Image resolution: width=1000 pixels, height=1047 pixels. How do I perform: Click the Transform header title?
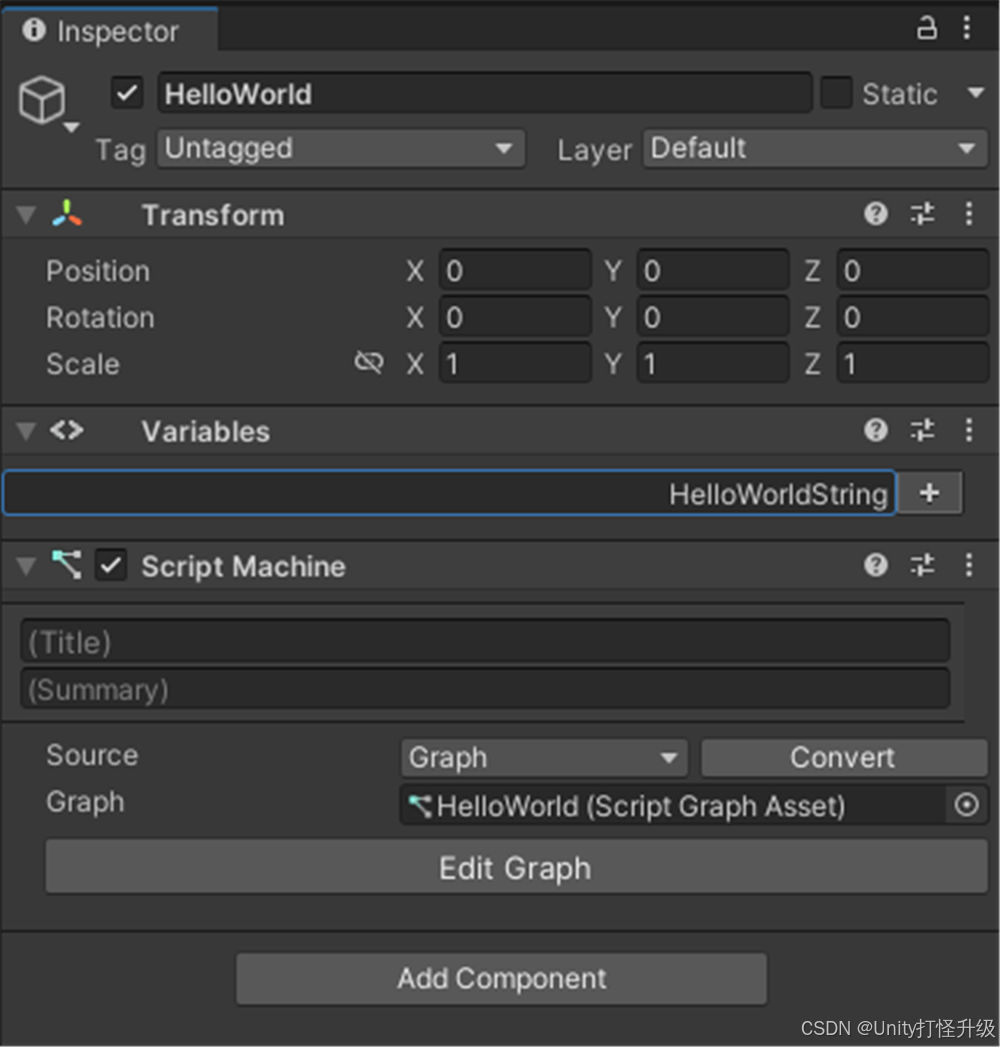[x=213, y=215]
